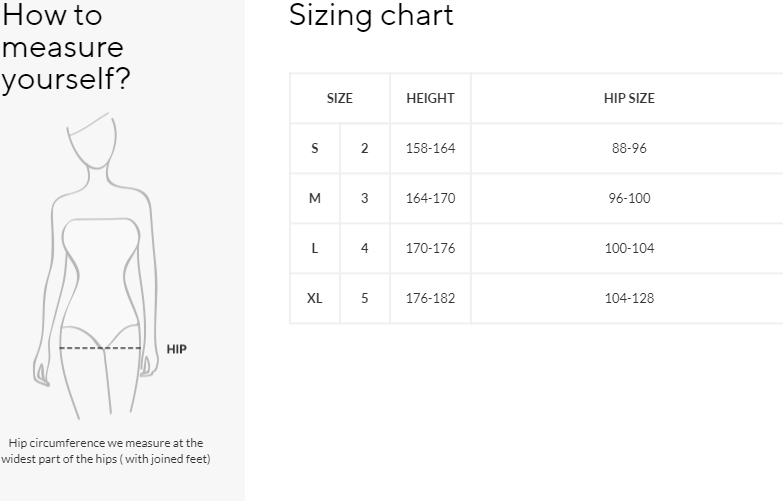Click size number 5 cell
Image resolution: width=783 pixels, height=501 pixels.
point(365,298)
